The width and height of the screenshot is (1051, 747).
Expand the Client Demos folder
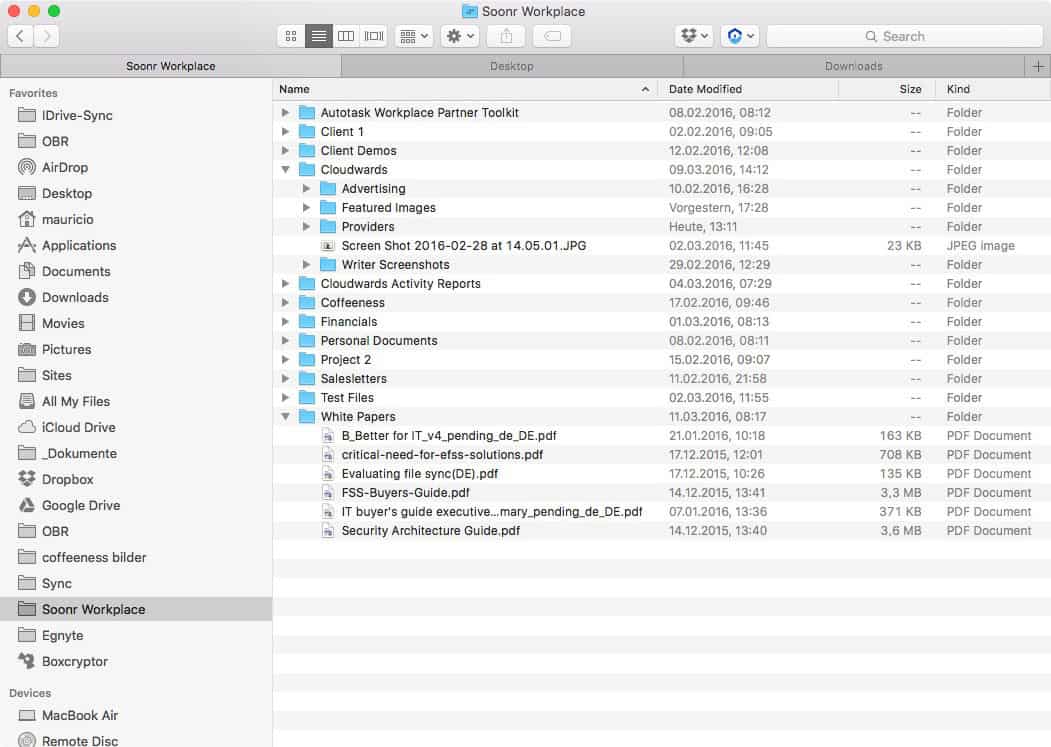pos(286,151)
